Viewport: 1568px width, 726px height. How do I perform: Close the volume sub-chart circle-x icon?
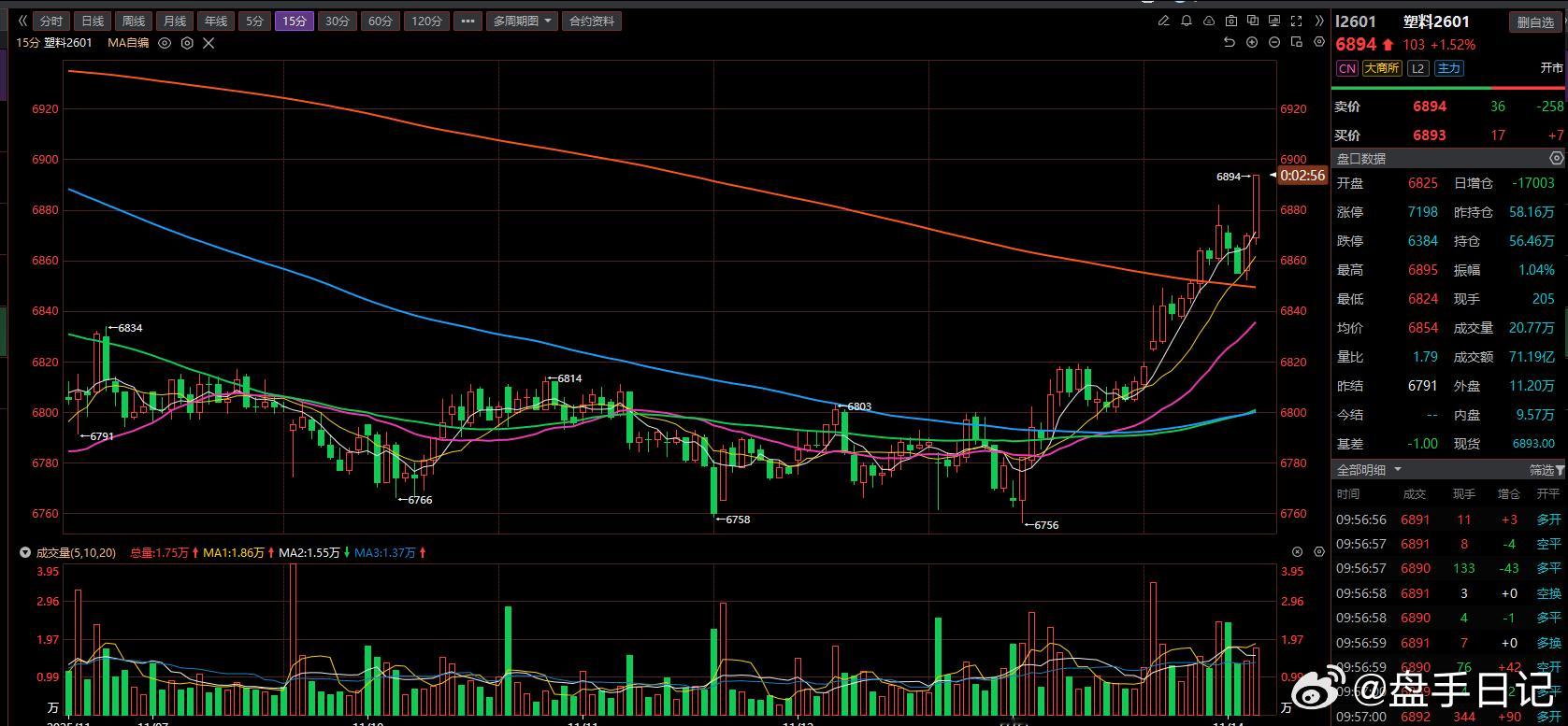(x=1297, y=552)
